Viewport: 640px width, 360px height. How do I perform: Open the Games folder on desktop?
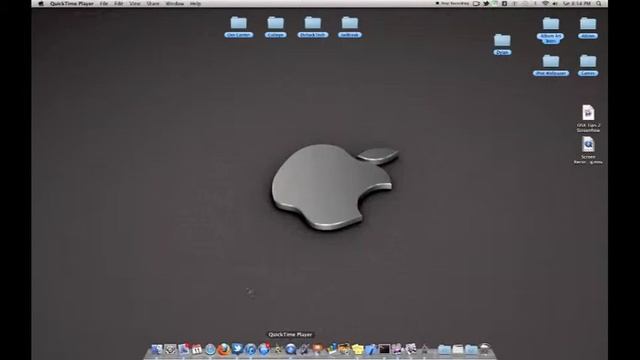click(588, 65)
